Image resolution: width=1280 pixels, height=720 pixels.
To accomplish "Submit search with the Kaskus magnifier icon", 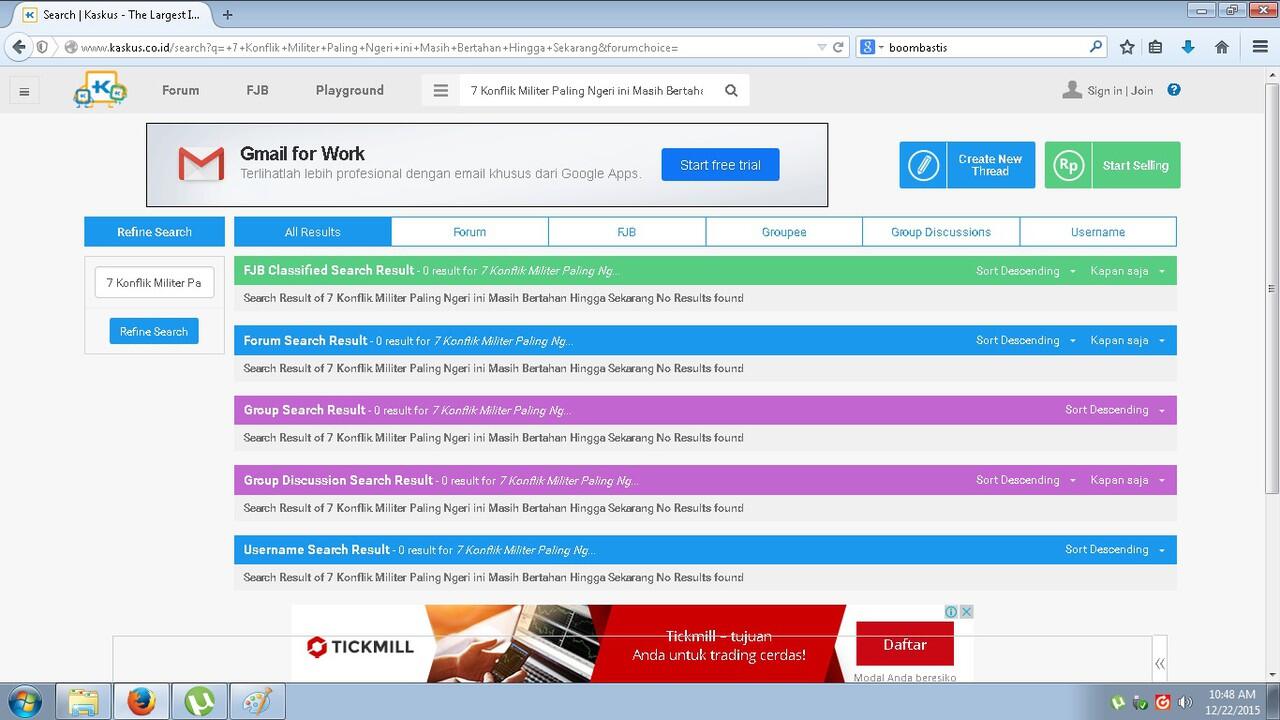I will coord(731,90).
